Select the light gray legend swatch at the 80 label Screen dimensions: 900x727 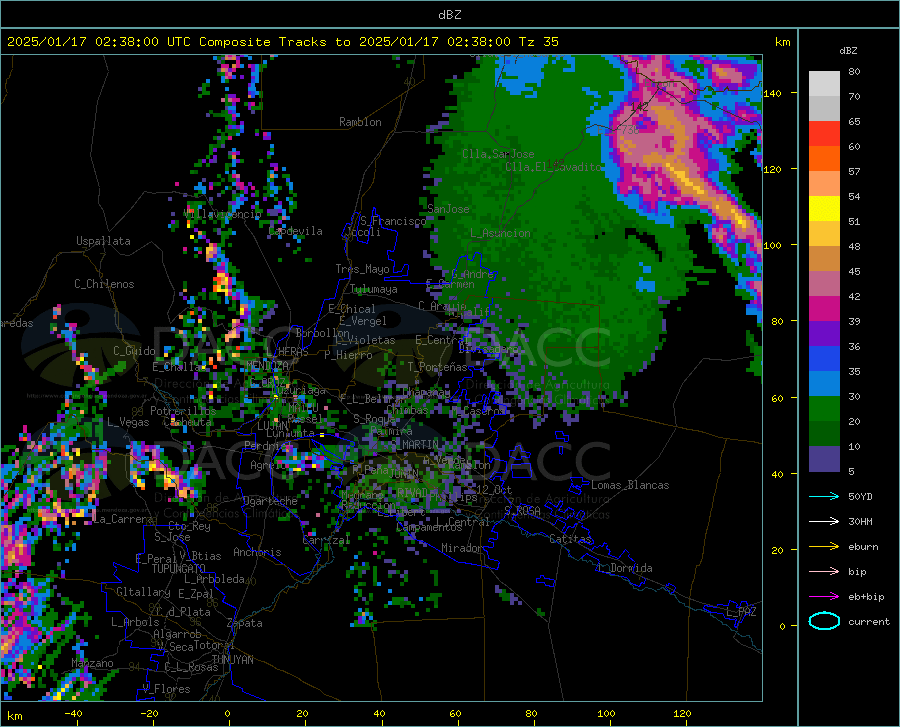824,84
